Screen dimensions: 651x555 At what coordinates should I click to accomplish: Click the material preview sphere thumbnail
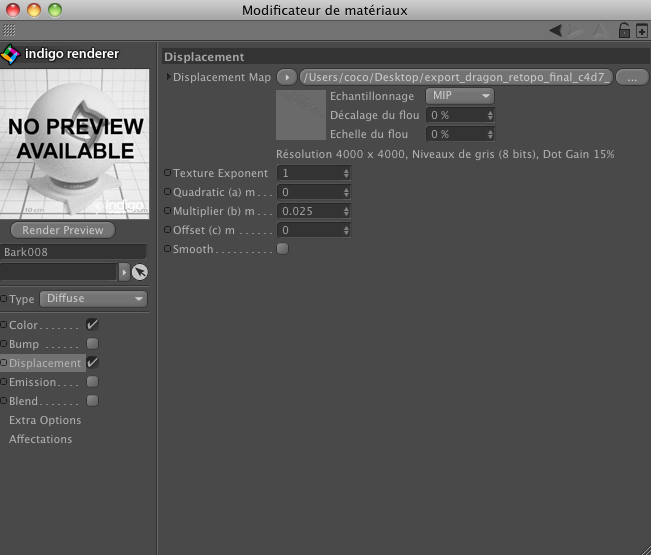[x=75, y=144]
